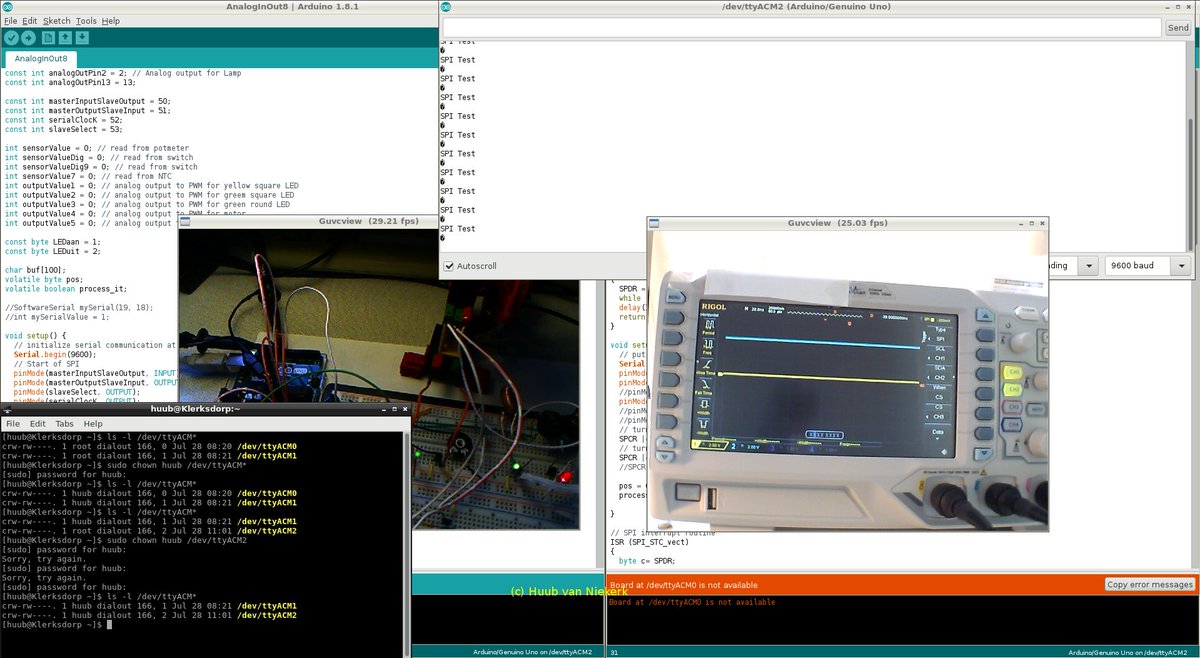Click the New sketch icon
Screen dimensions: 1200x658
(x=48, y=38)
